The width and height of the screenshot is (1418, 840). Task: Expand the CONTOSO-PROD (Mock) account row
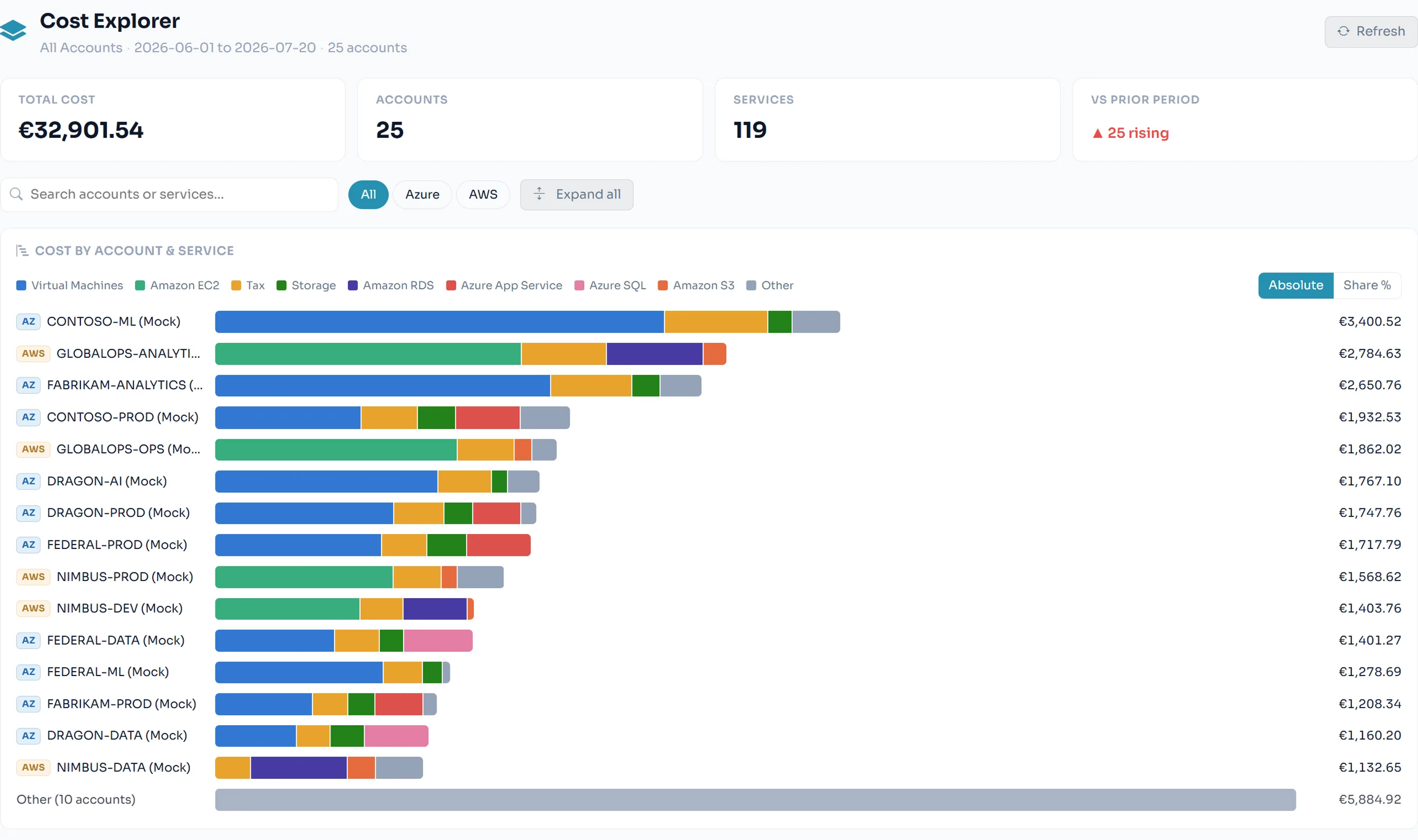[x=709, y=417]
